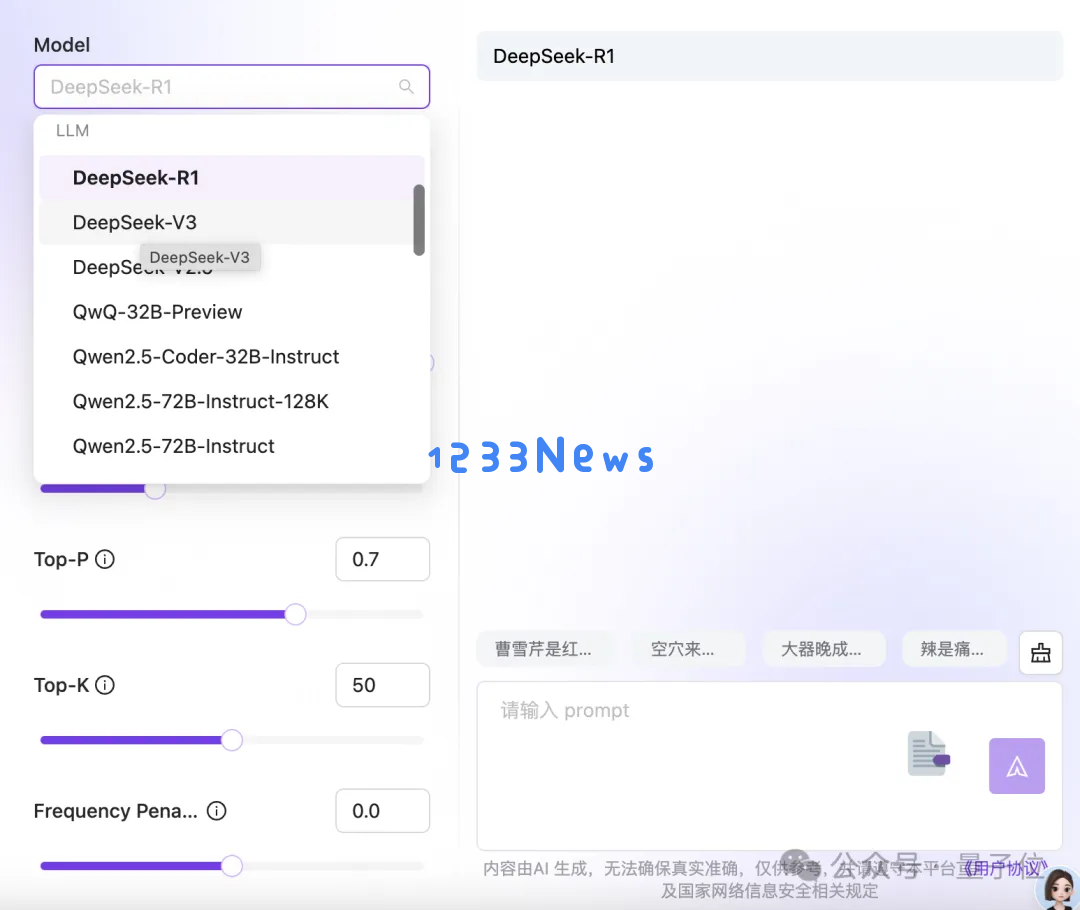Click the 辣是痛... suggestion chip
The height and width of the screenshot is (910, 1080).
click(x=953, y=649)
